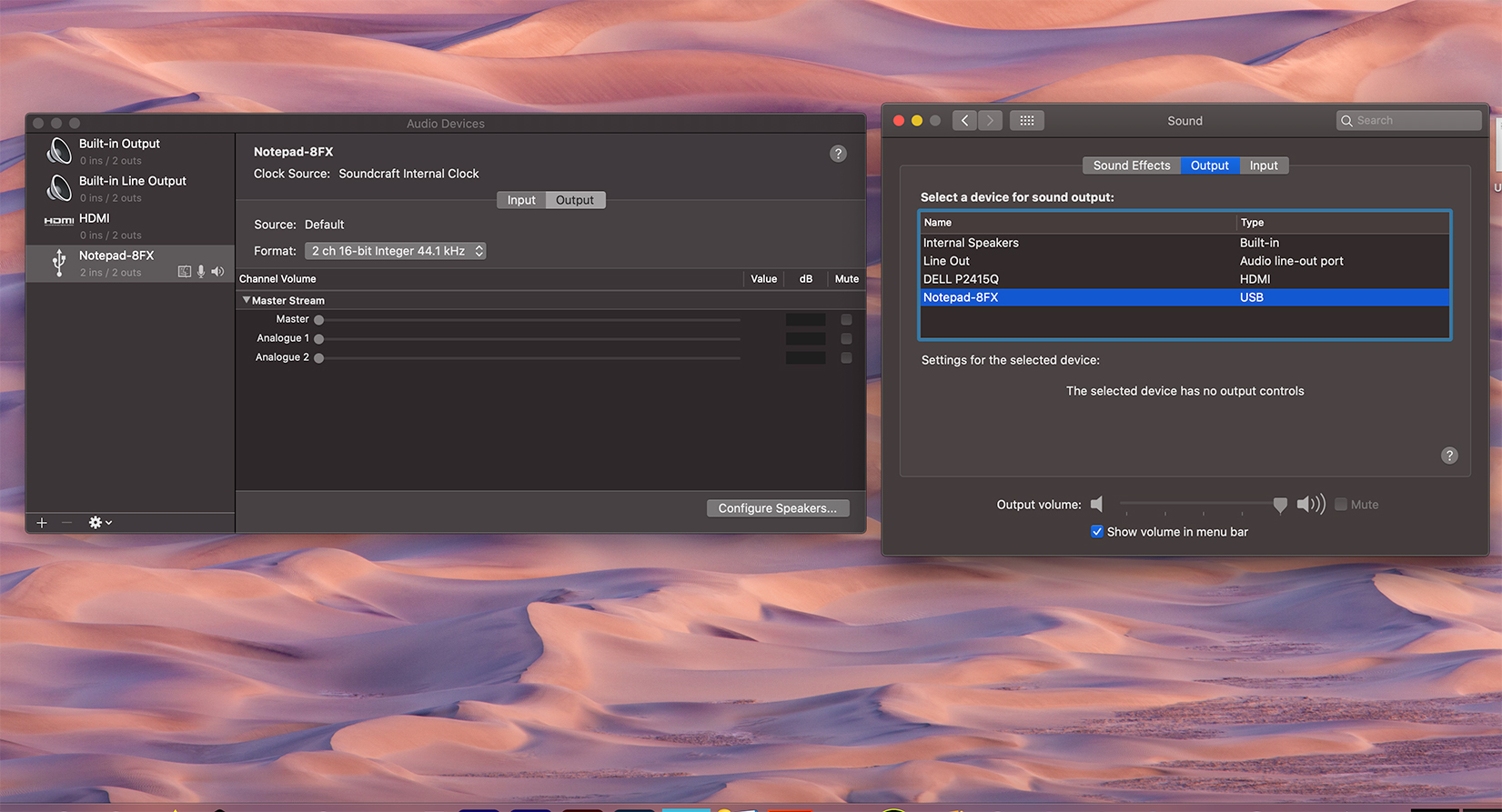Viewport: 1502px width, 812px height.
Task: Open the gear action menu in Audio Devices
Action: click(x=100, y=522)
